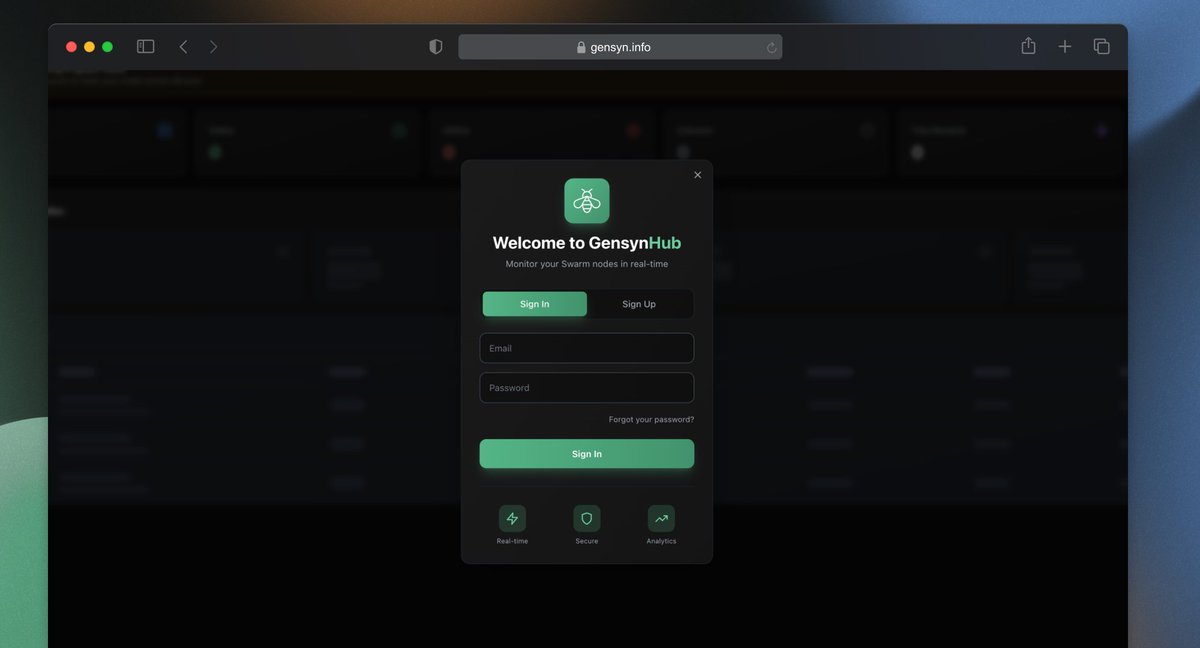Screen dimensions: 1200x648
Task: Click the Secure label text
Action: click(x=587, y=541)
